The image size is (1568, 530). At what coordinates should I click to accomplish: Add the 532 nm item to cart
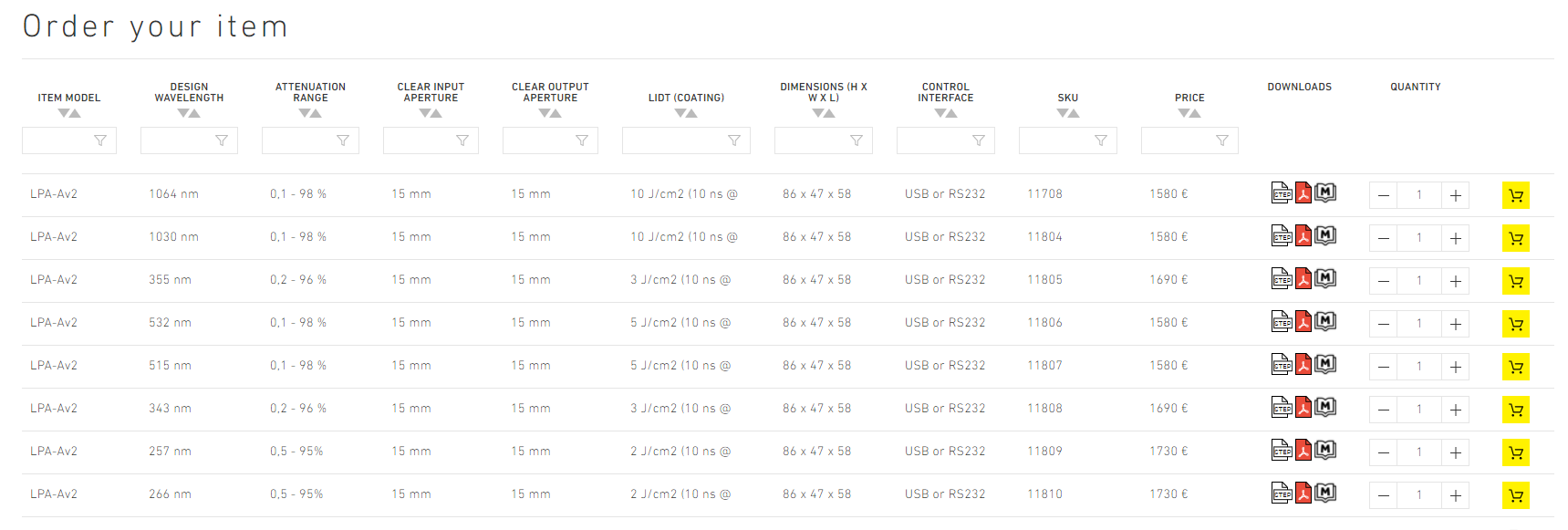click(x=1515, y=324)
